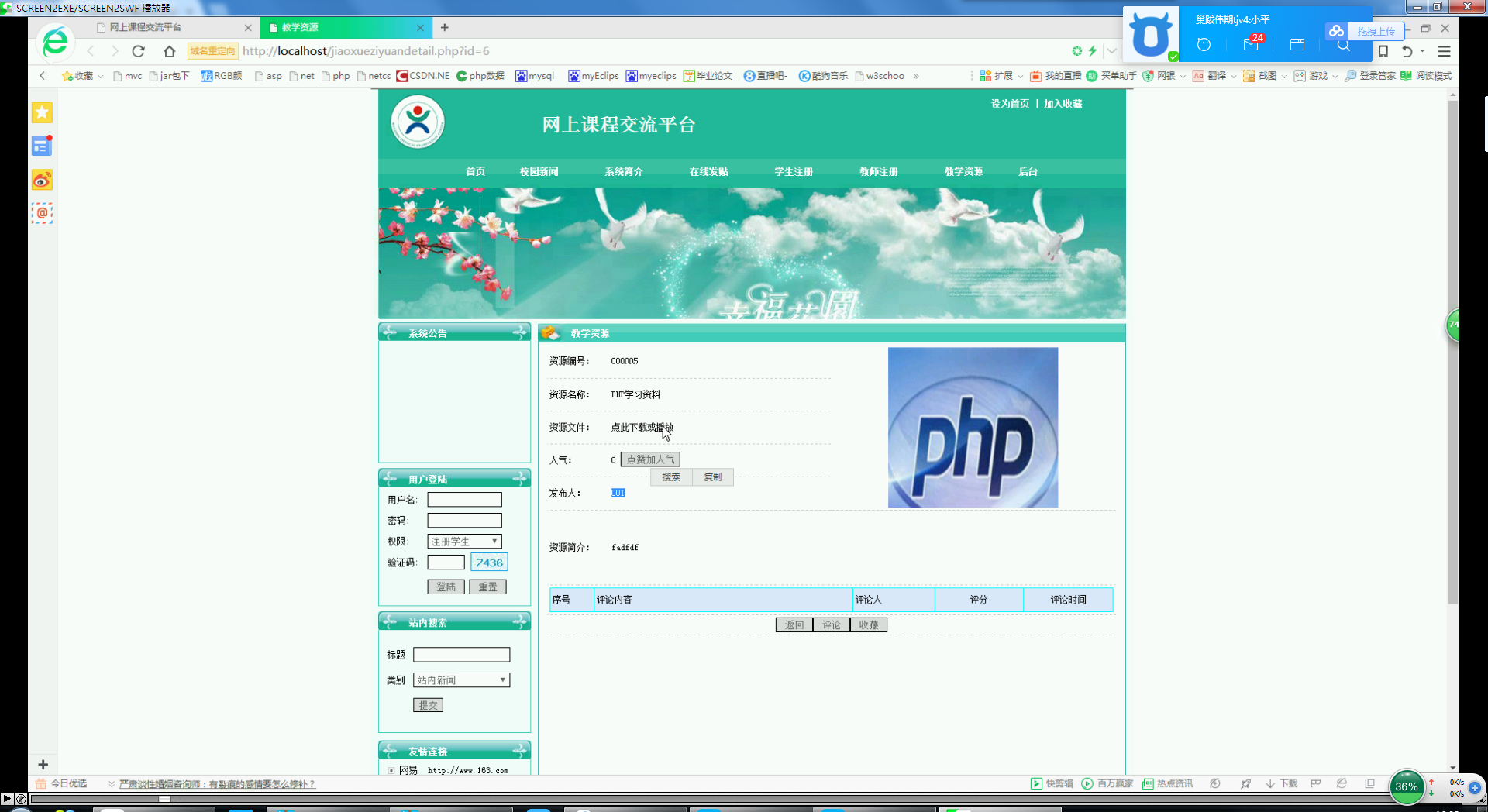Viewport: 1488px width, 812px height.
Task: Click 点此下载或播放 download link
Action: pyautogui.click(x=642, y=428)
